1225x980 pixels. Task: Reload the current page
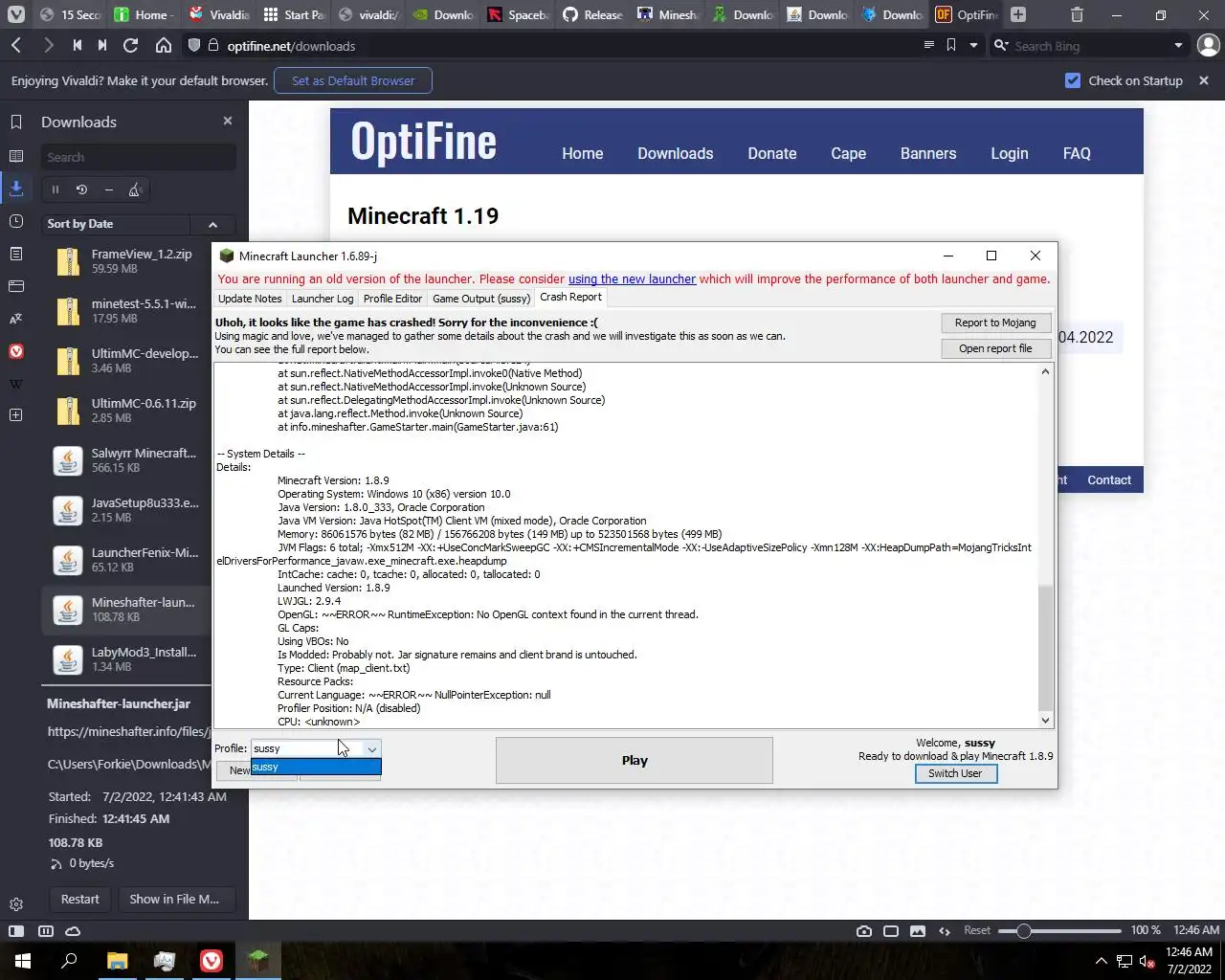click(131, 45)
